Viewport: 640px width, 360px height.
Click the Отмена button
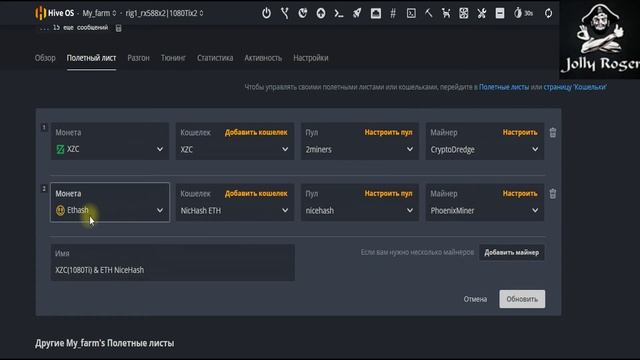[x=475, y=299]
